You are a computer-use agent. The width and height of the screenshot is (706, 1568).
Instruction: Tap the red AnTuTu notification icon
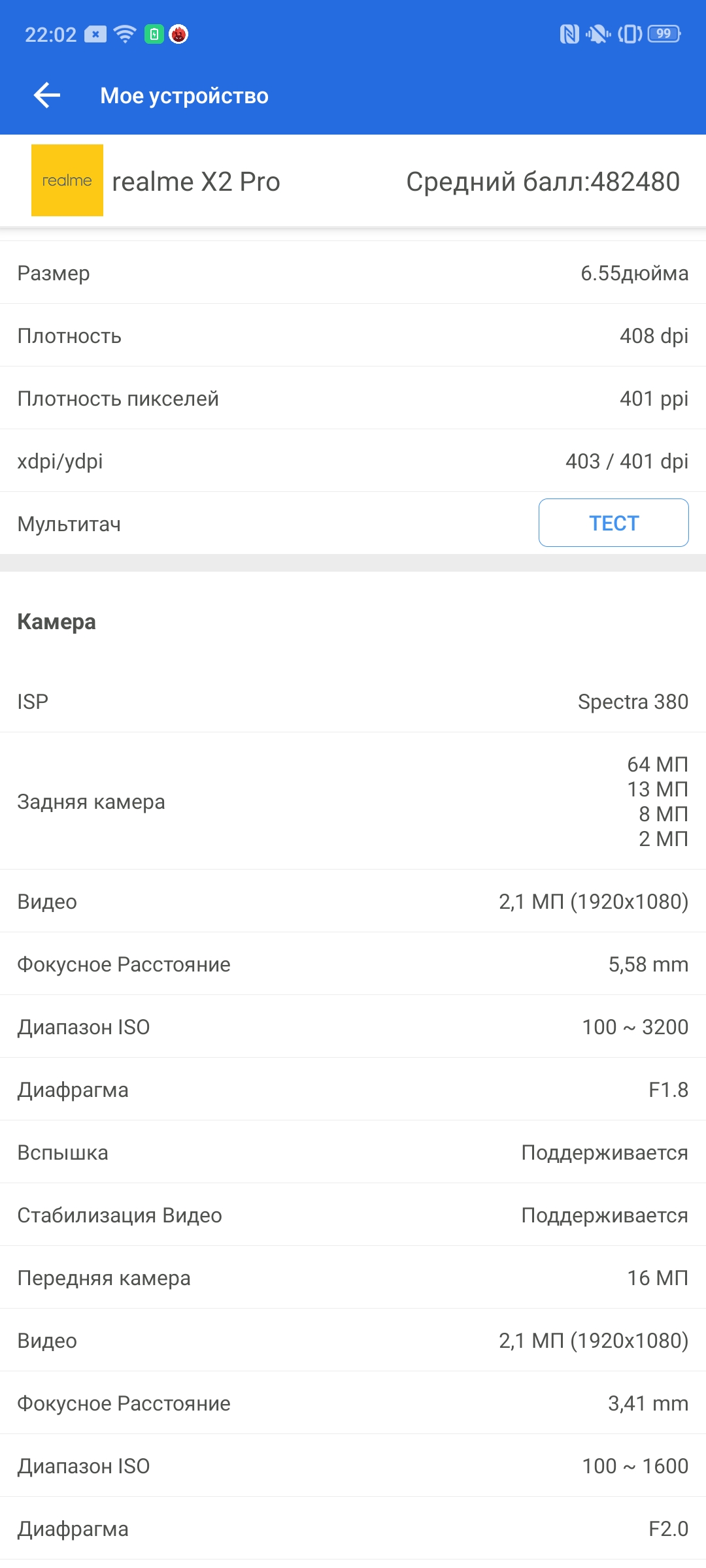(x=178, y=34)
